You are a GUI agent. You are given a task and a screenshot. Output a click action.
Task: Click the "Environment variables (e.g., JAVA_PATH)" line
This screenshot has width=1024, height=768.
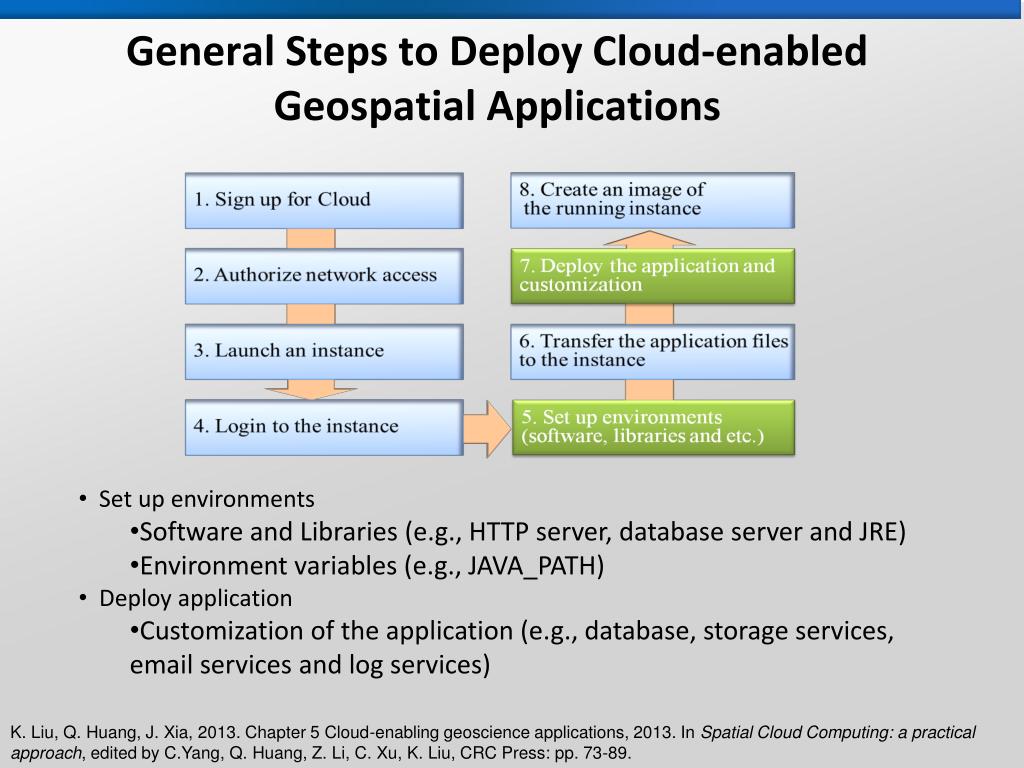point(367,566)
